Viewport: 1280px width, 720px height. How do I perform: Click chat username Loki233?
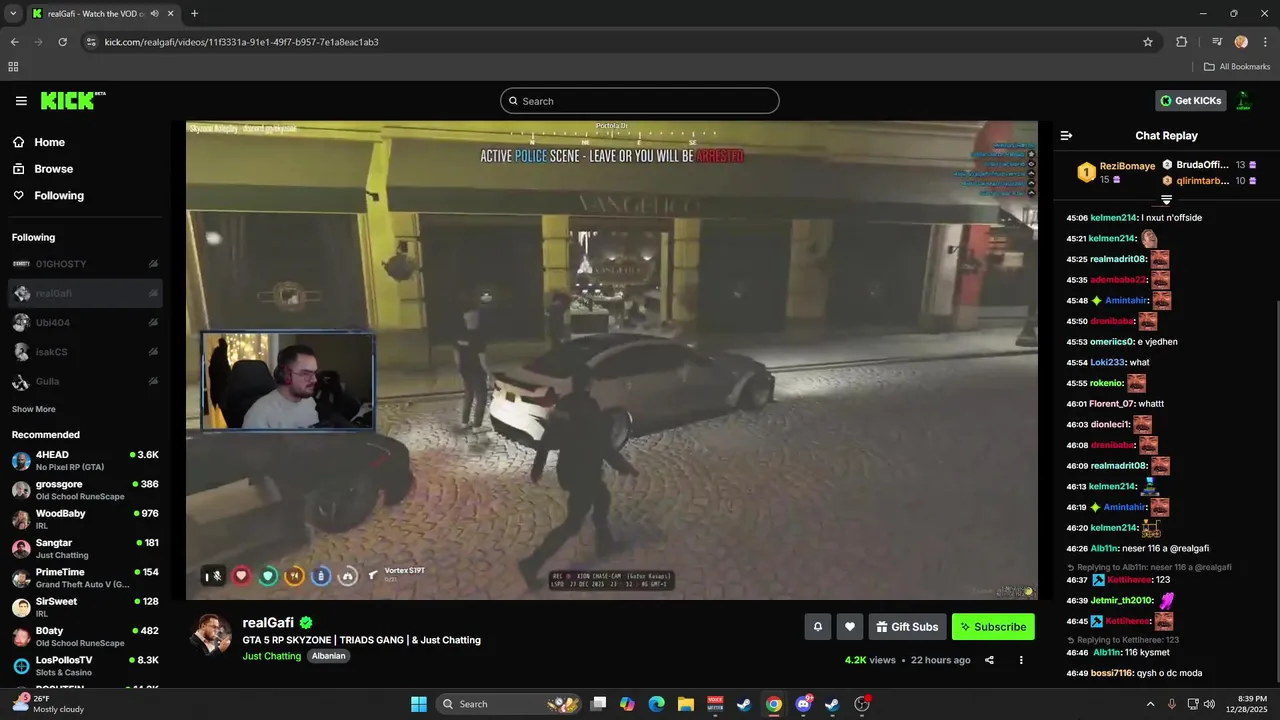(1107, 362)
